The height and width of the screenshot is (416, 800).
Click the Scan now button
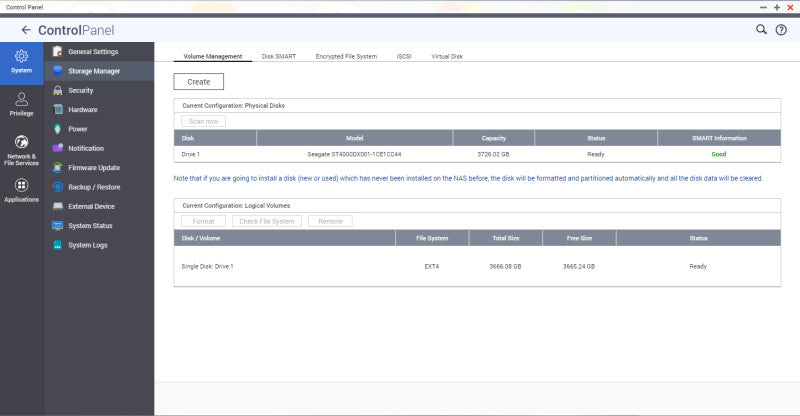(203, 121)
